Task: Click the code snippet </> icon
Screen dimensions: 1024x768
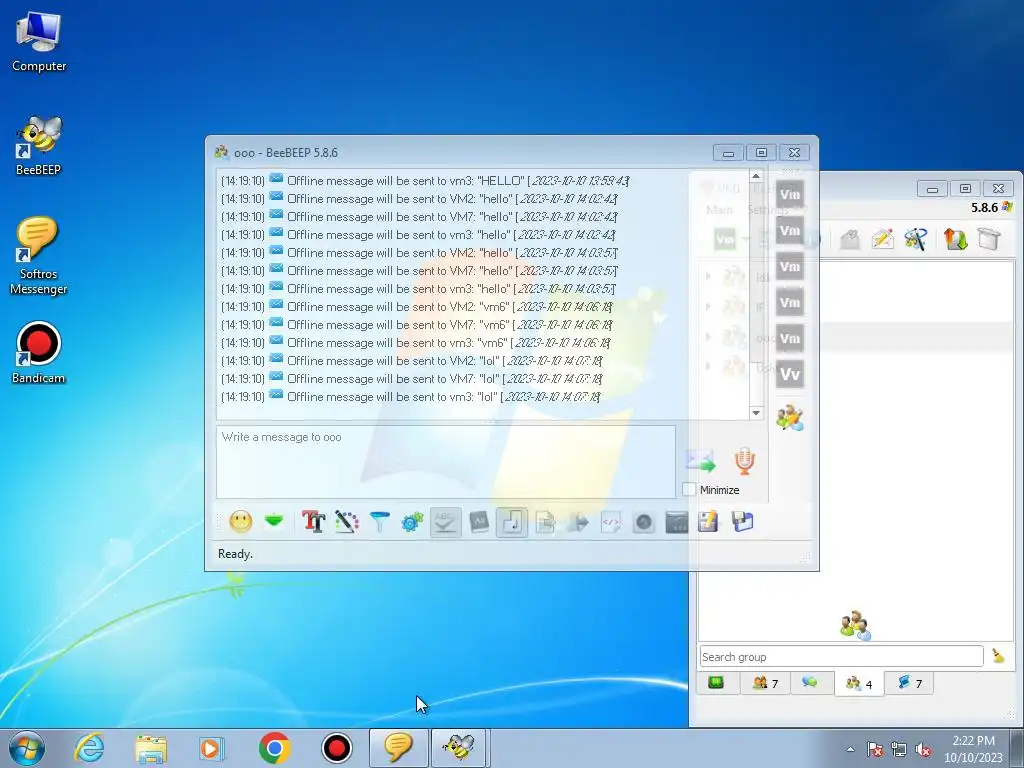Action: (x=610, y=522)
